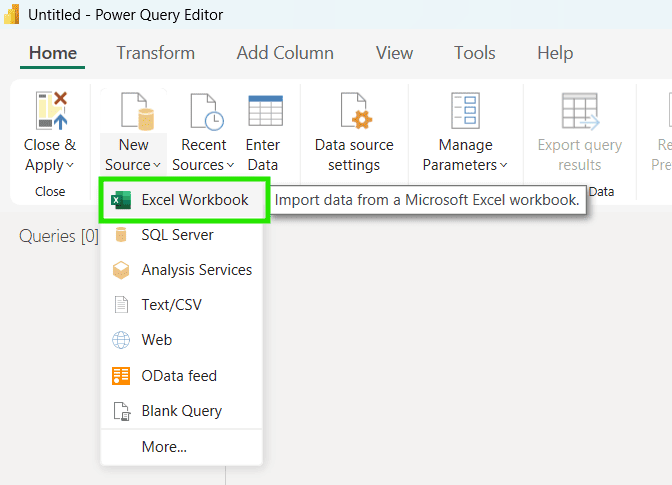Choose Text/CSV source
672x485 pixels.
tap(182, 305)
